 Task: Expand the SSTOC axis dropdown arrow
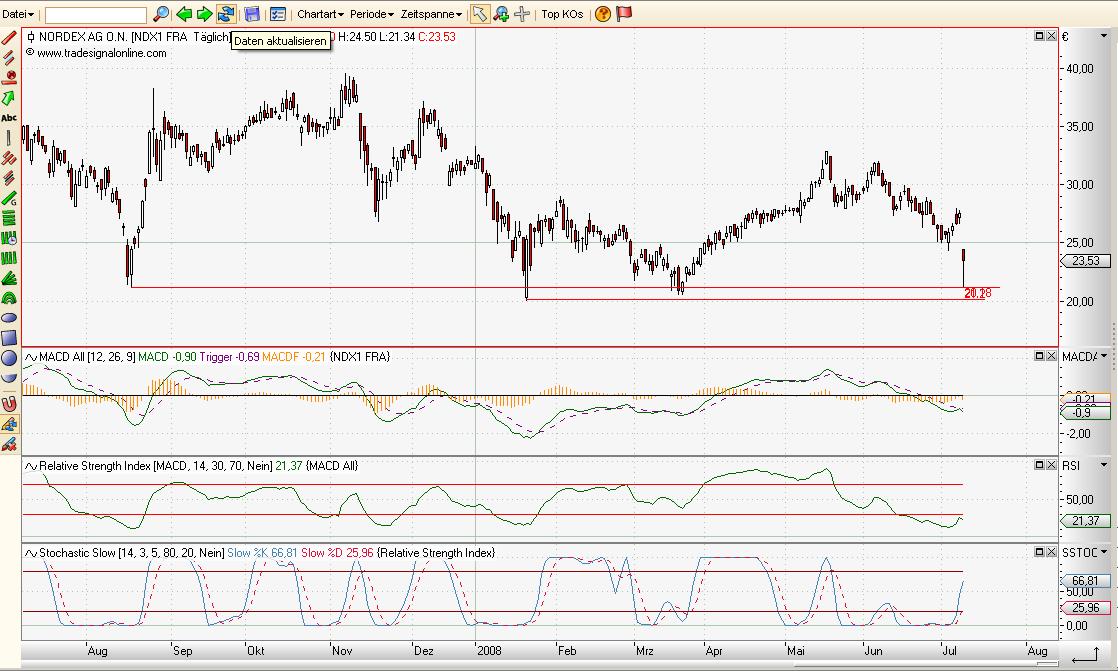[1104, 553]
